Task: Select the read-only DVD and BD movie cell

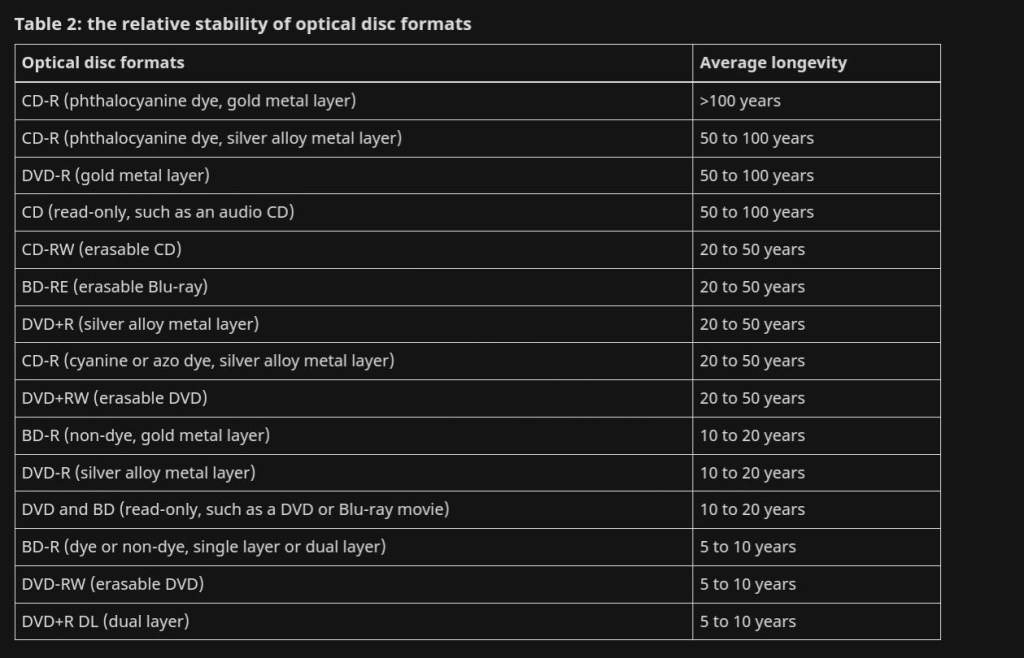Action: point(235,509)
